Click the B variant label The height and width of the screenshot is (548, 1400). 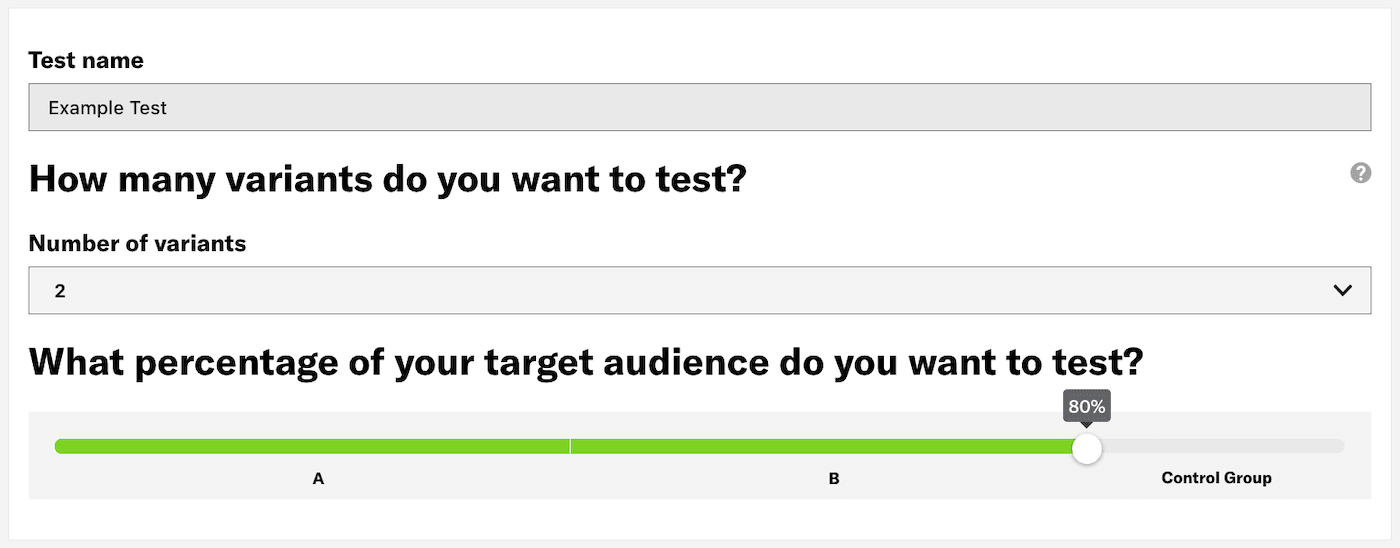[834, 479]
